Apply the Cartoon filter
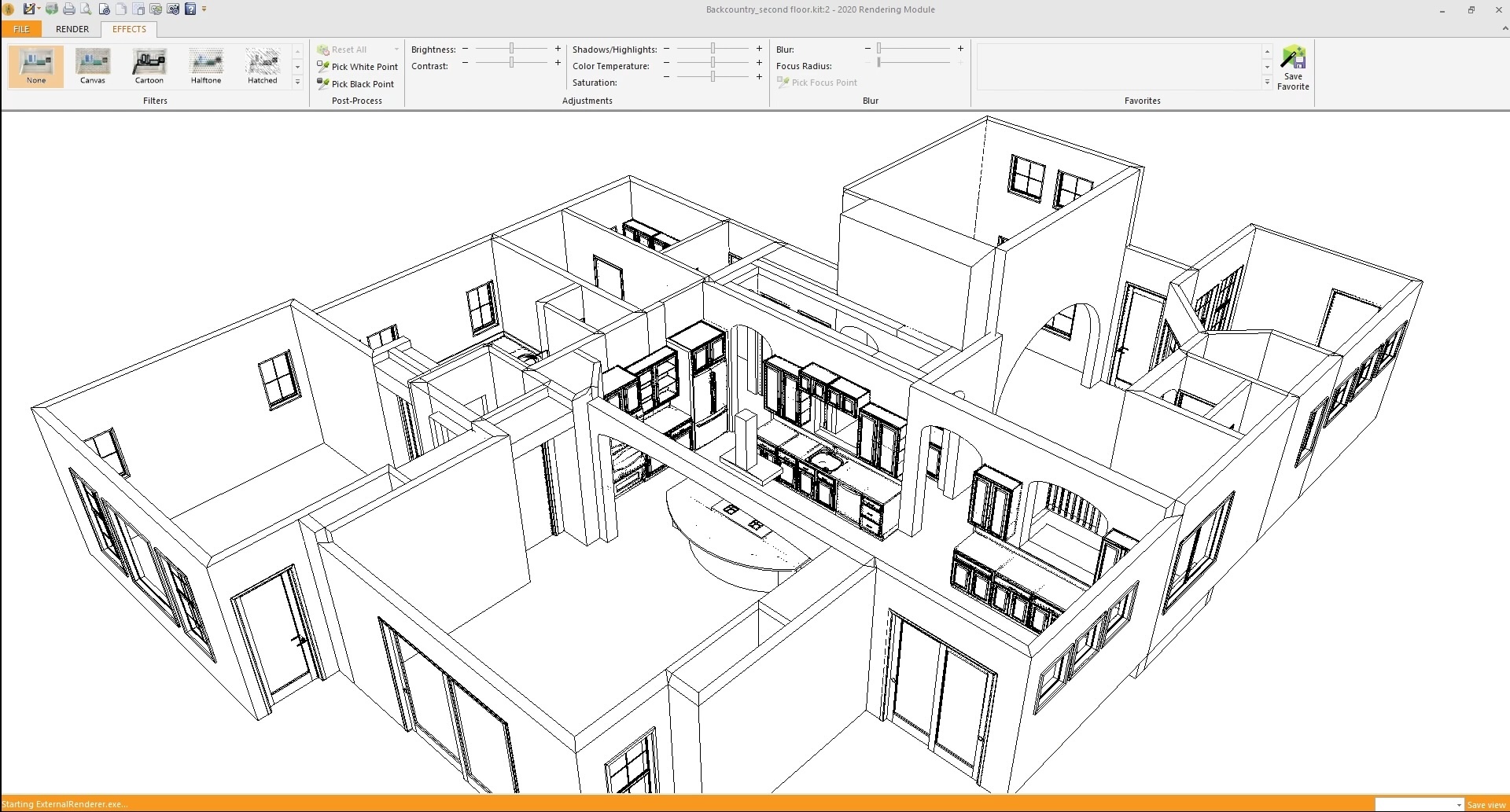 [149, 67]
